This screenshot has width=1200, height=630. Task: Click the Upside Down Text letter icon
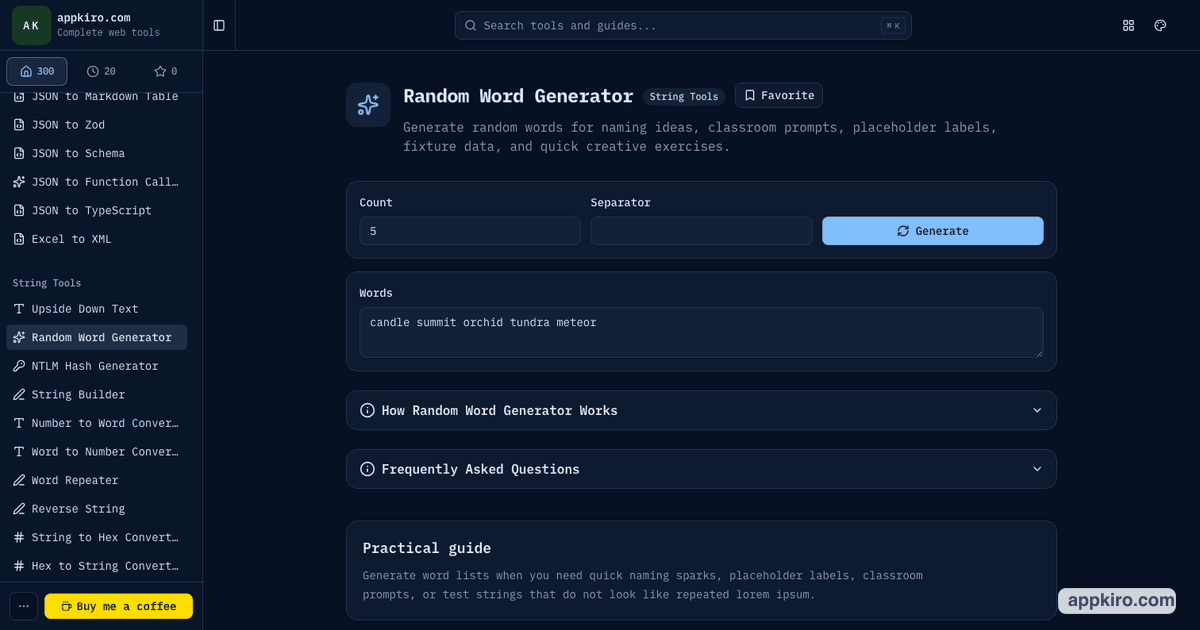(x=19, y=309)
